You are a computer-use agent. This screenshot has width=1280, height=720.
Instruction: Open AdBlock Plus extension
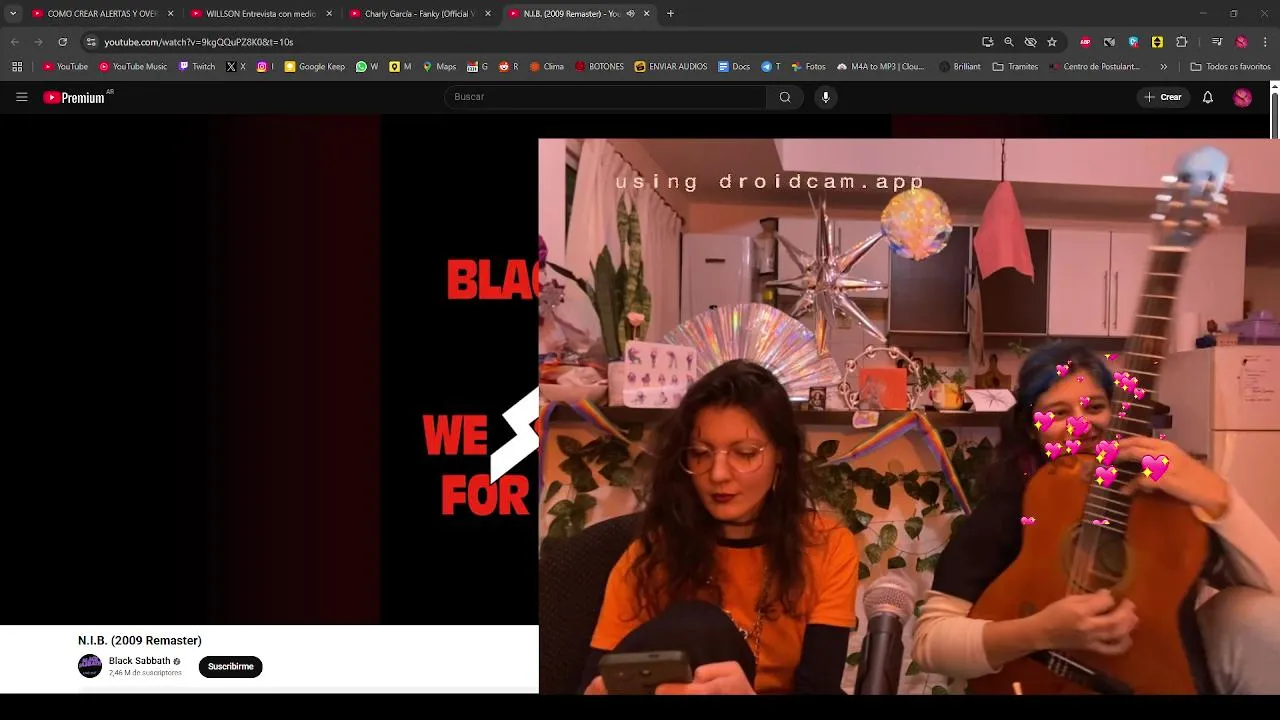coord(1085,42)
